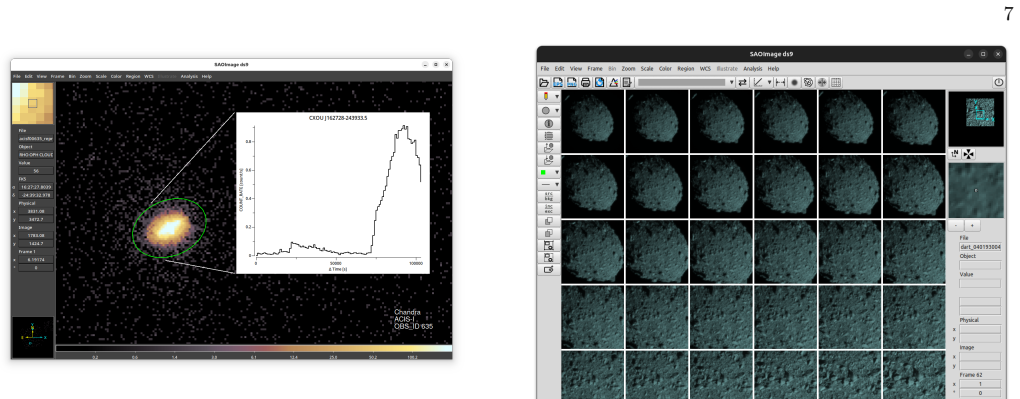Click the Object field in left ds9 panel

[35, 154]
